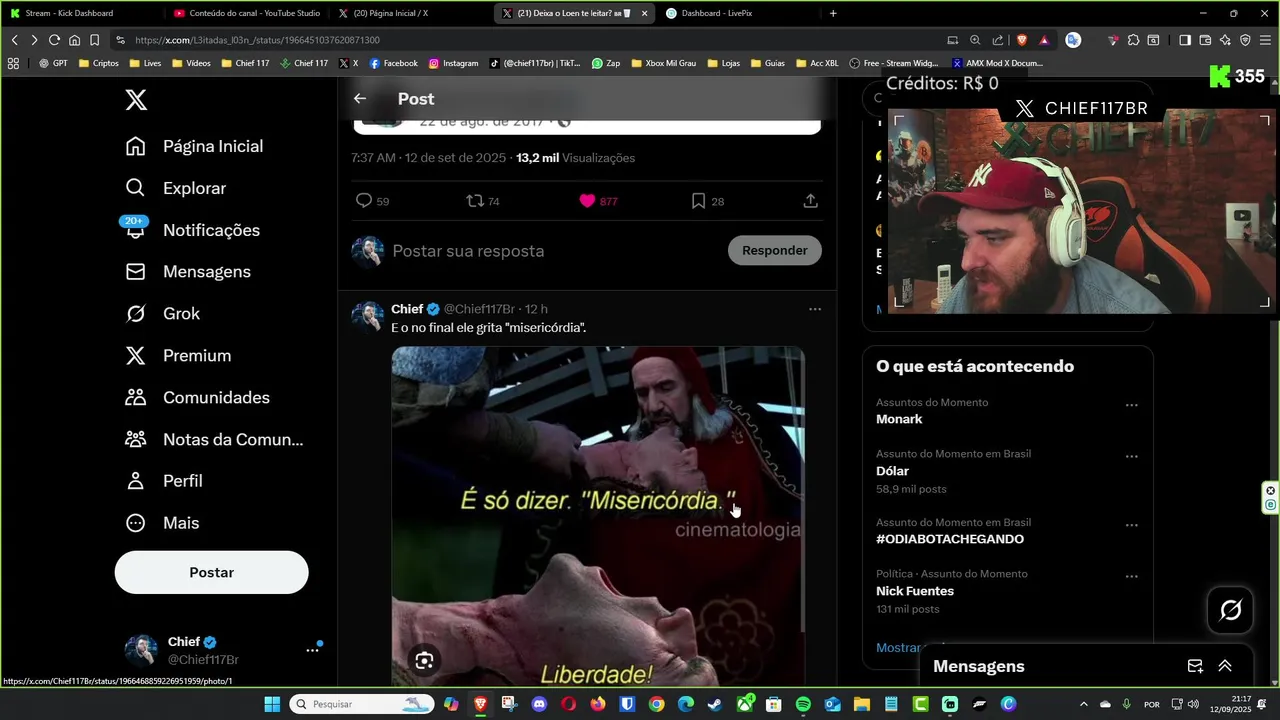The width and height of the screenshot is (1280, 720).
Task: Open Grok from the sidebar
Action: coord(162,314)
